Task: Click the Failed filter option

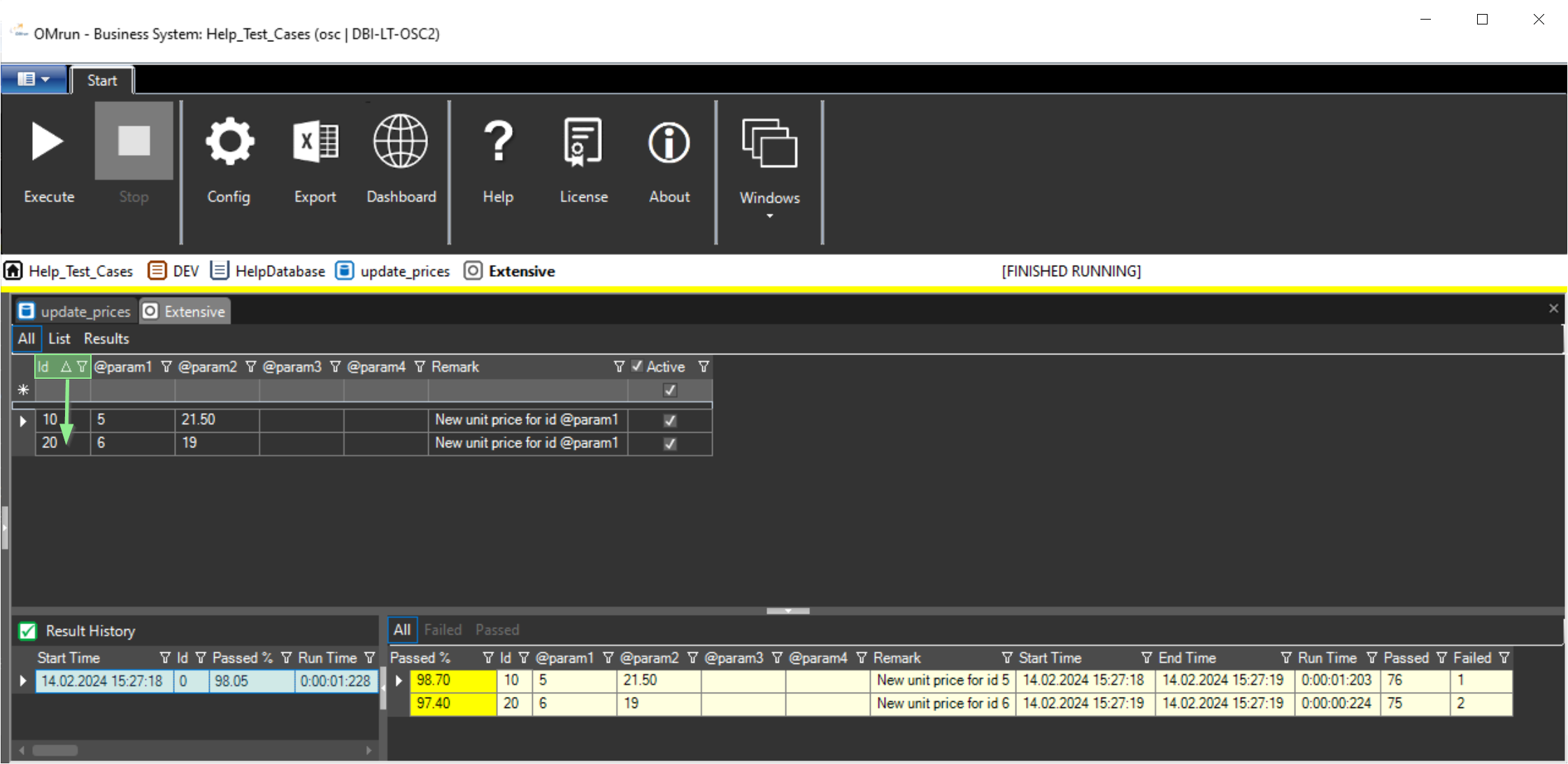Action: 443,630
